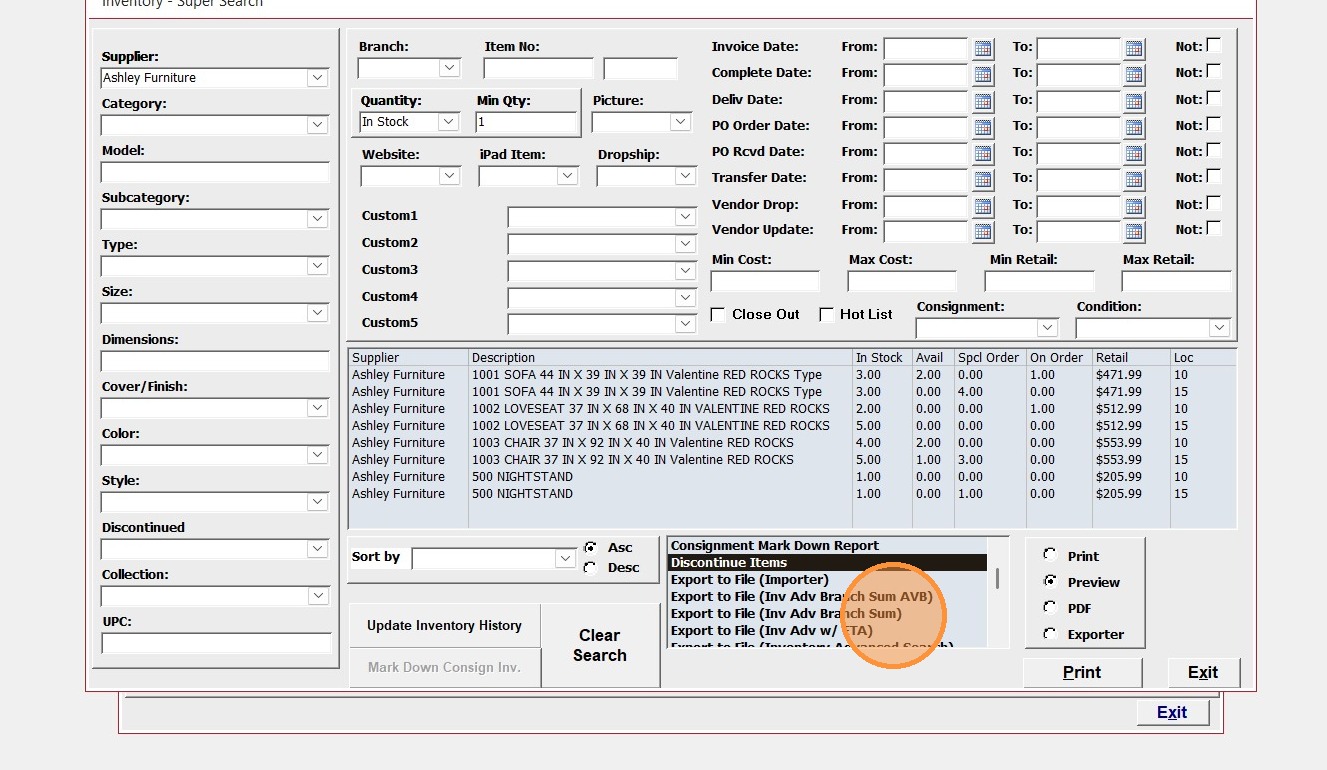Image resolution: width=1327 pixels, height=770 pixels.
Task: Expand the Sort by dropdown
Action: [565, 558]
